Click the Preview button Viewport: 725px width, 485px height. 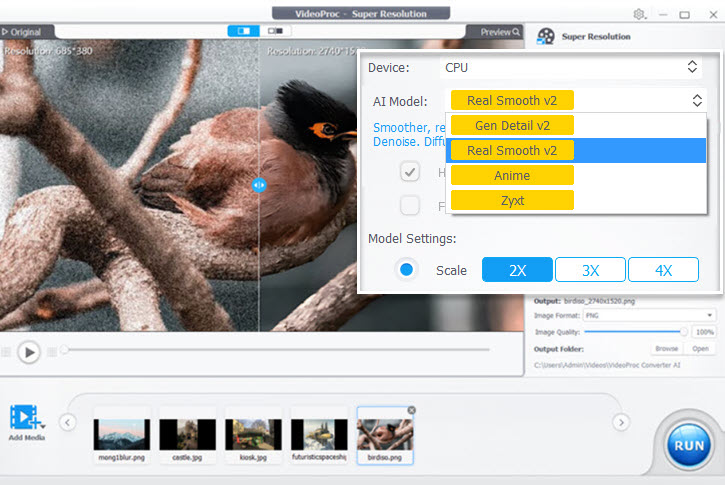tap(500, 32)
